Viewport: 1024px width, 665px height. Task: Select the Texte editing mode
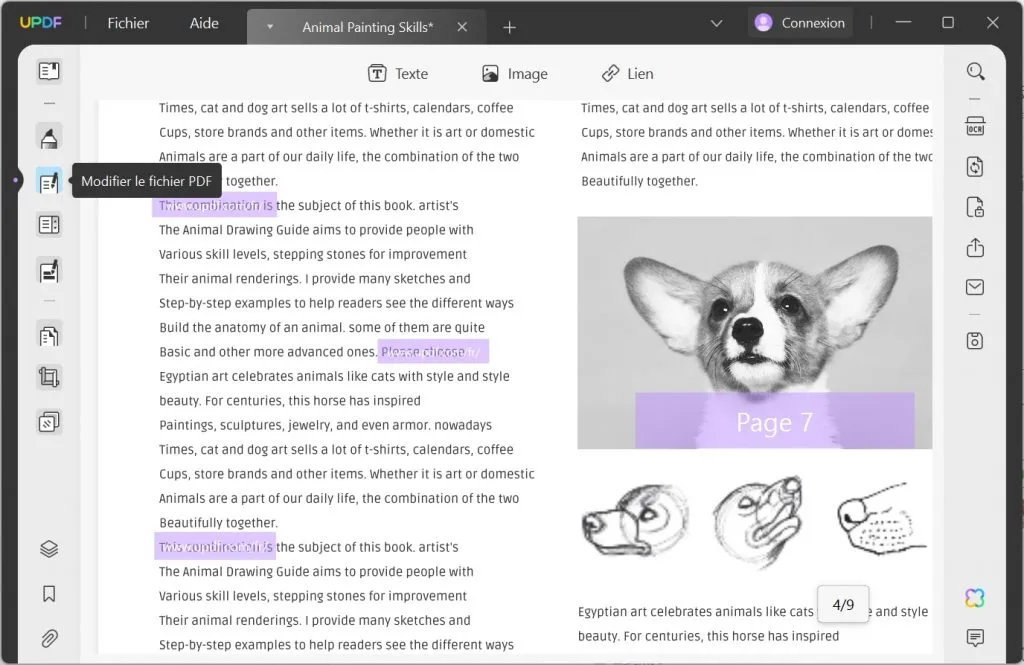click(398, 73)
